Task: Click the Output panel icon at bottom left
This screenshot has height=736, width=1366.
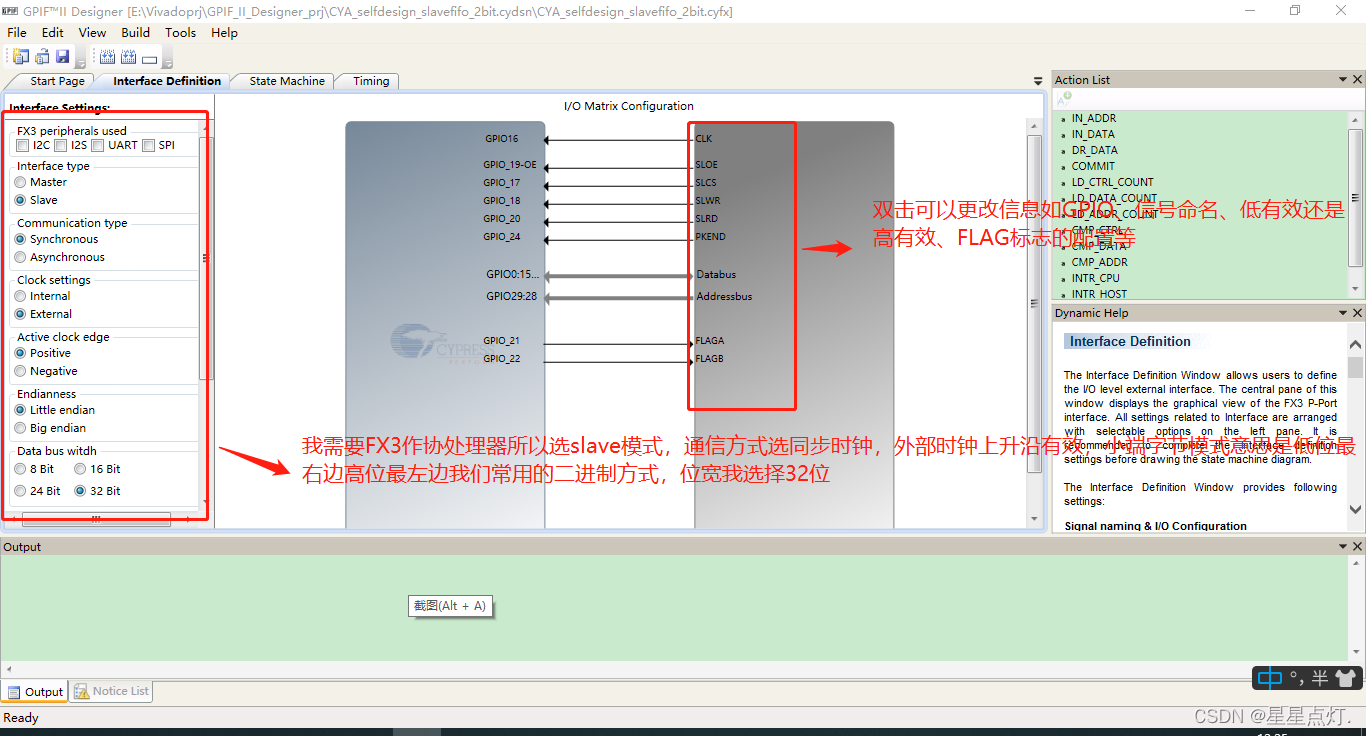Action: click(14, 691)
